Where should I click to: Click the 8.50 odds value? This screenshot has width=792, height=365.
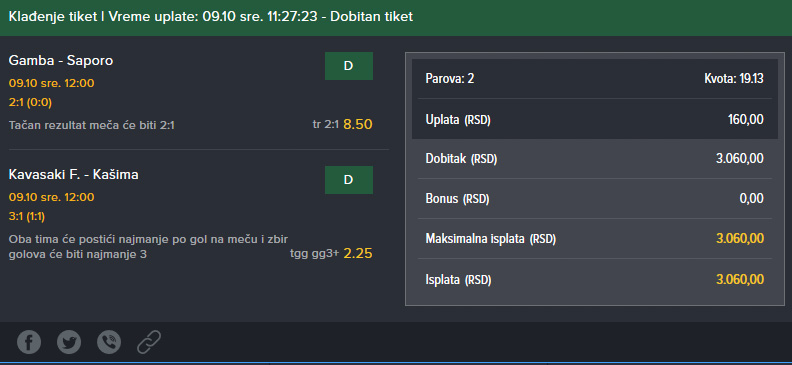pyautogui.click(x=358, y=124)
